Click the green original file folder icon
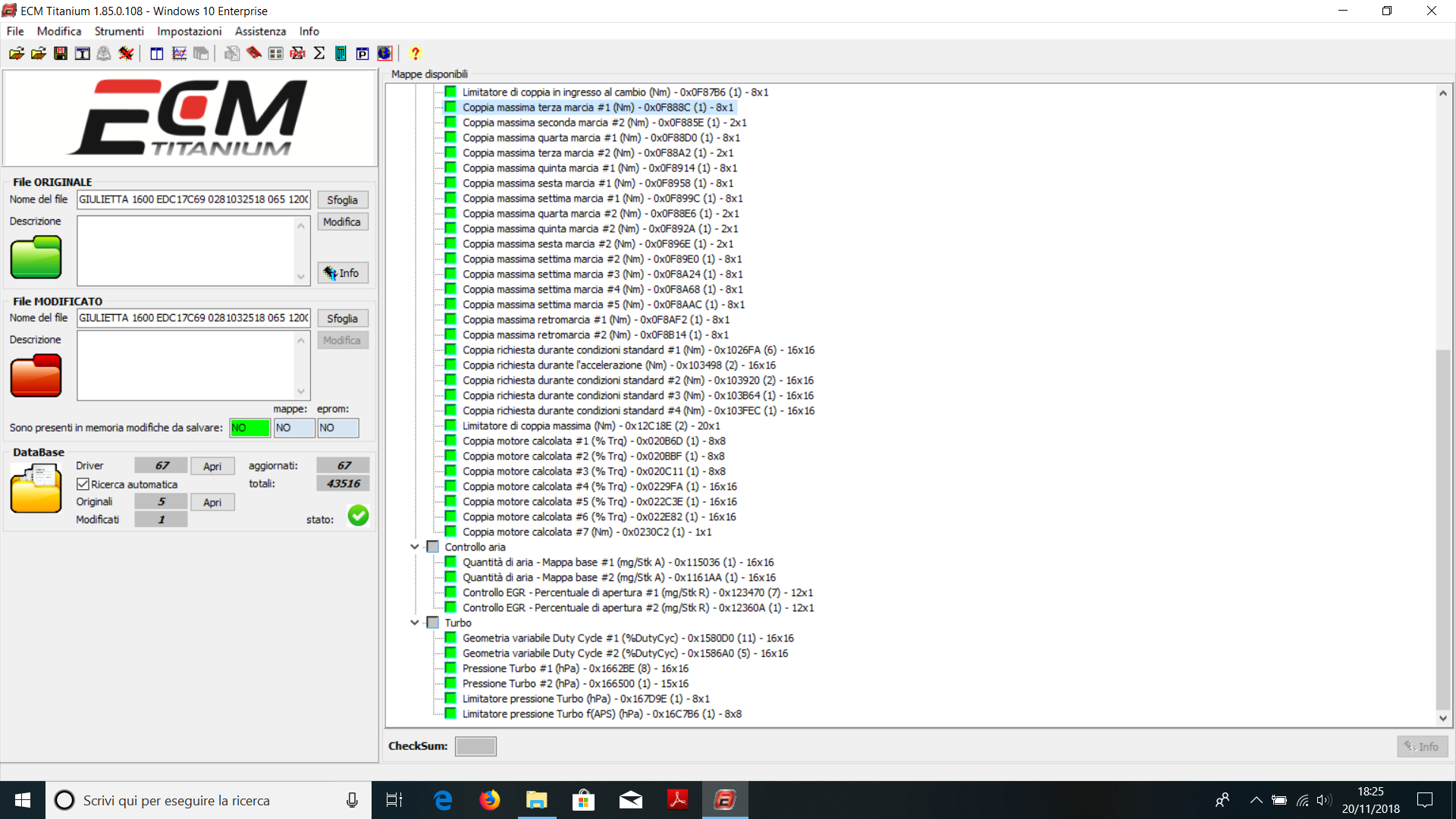Viewport: 1456px width, 819px height. [36, 257]
